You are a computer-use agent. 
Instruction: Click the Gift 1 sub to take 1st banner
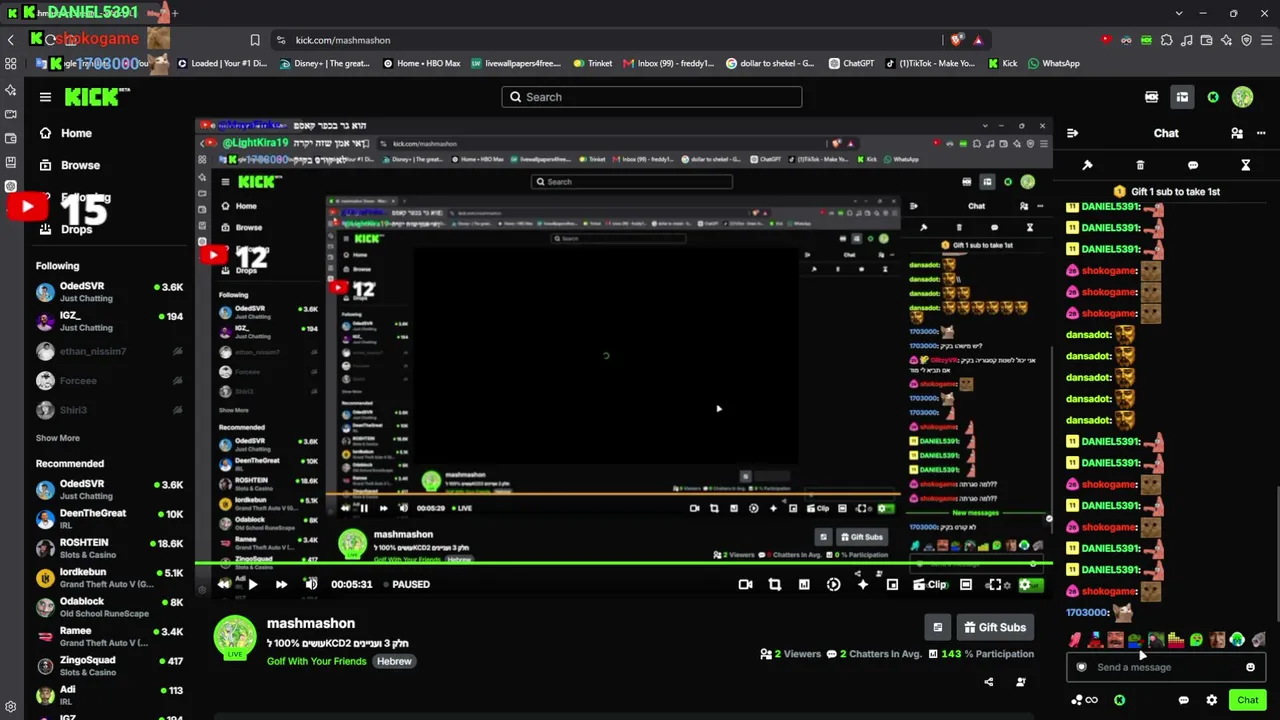1166,192
